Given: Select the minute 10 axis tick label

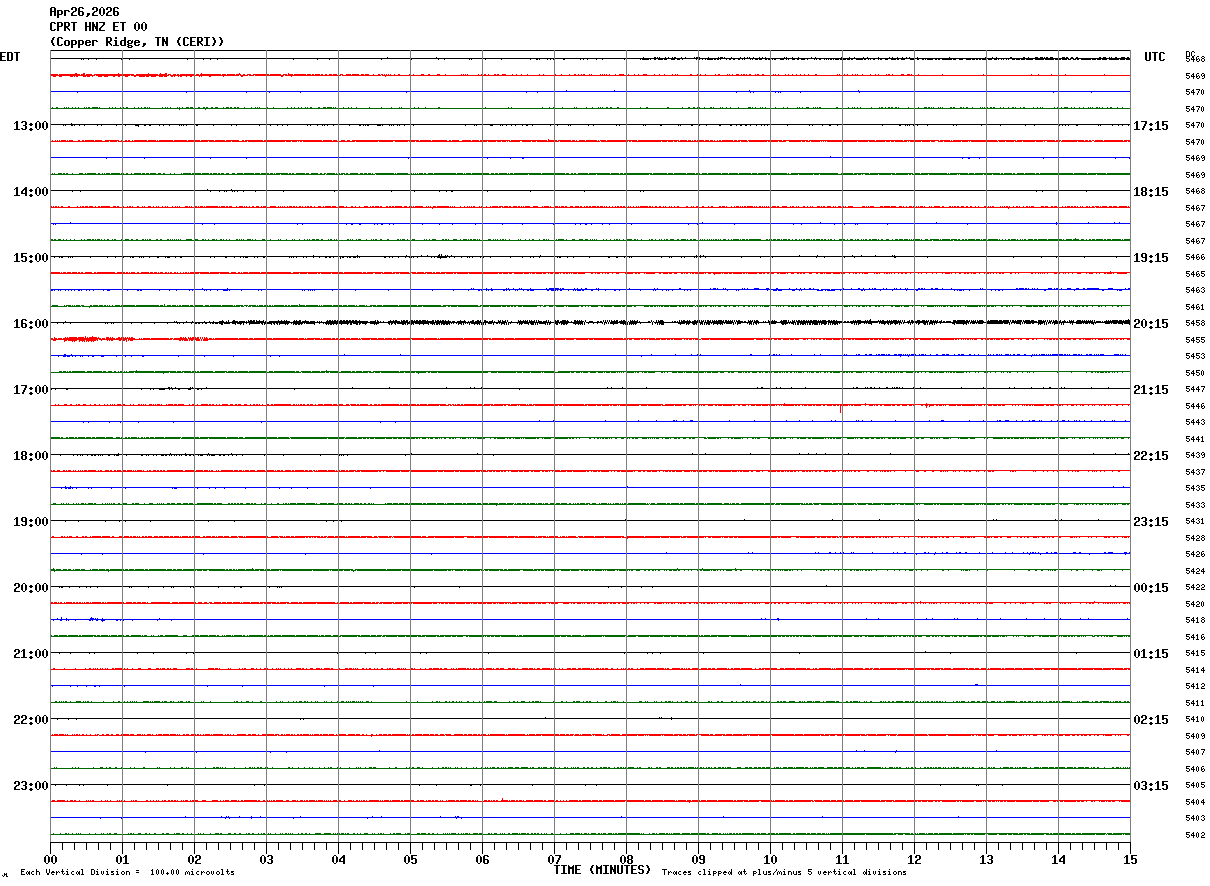Looking at the screenshot, I should 770,859.
